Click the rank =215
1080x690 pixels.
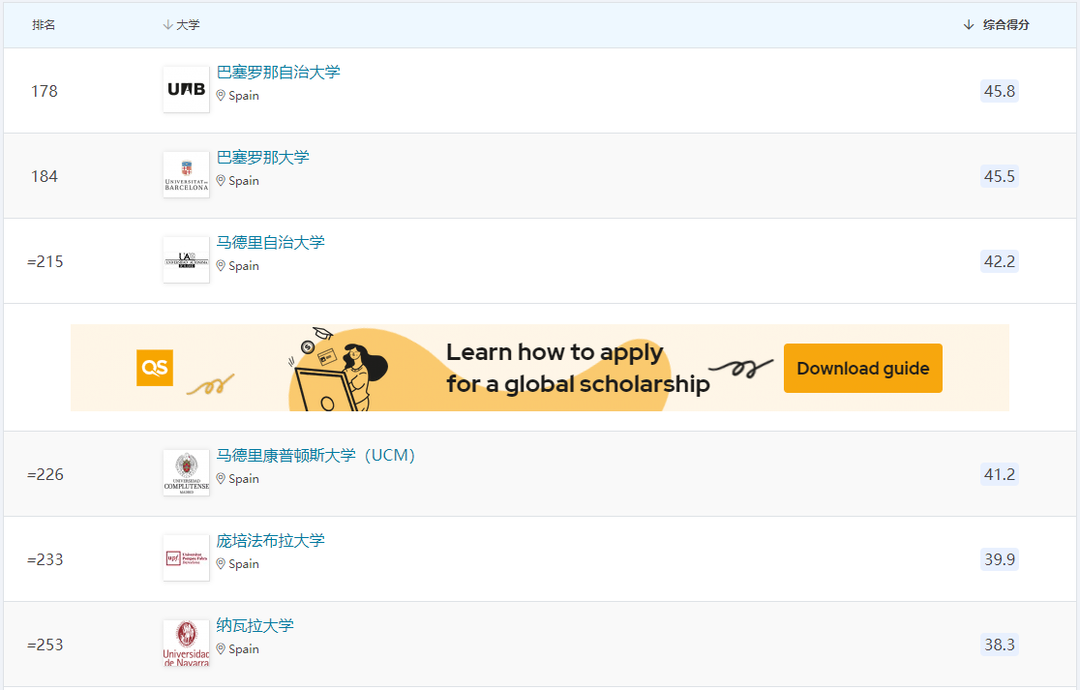45,262
